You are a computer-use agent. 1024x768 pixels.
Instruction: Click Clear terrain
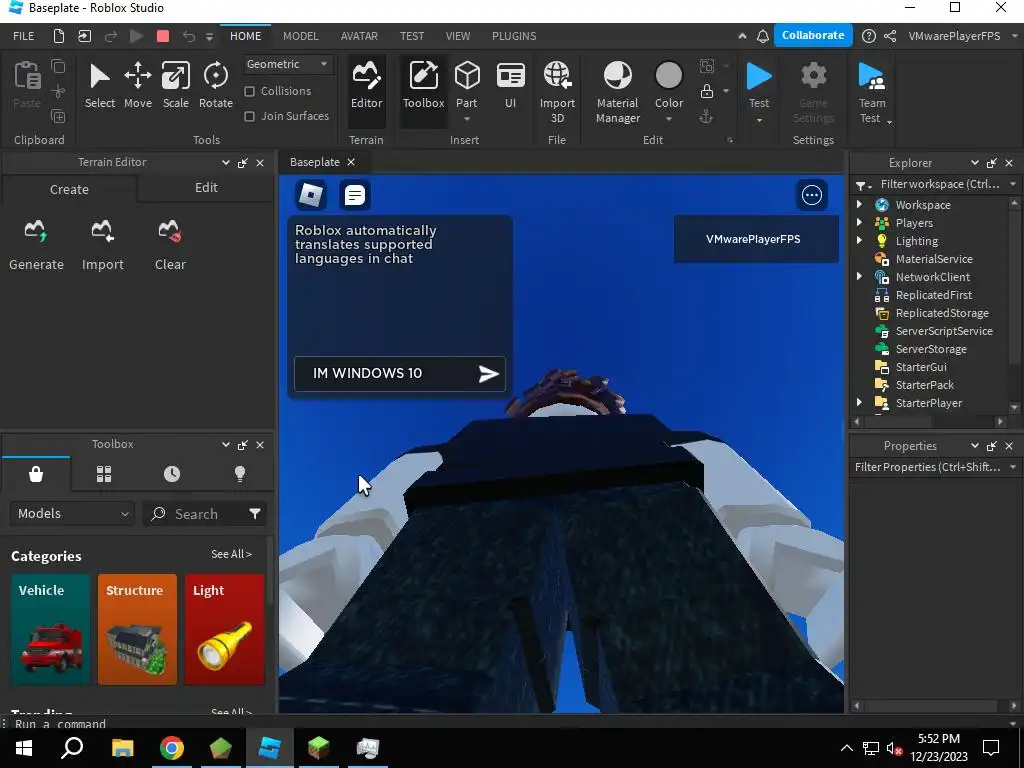[x=170, y=246]
